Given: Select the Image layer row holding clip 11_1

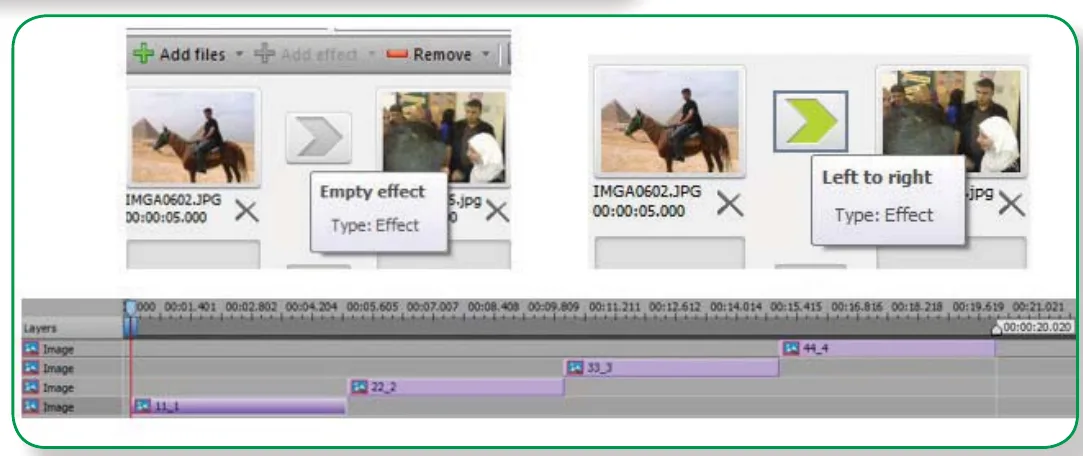Looking at the screenshot, I should pyautogui.click(x=73, y=408).
